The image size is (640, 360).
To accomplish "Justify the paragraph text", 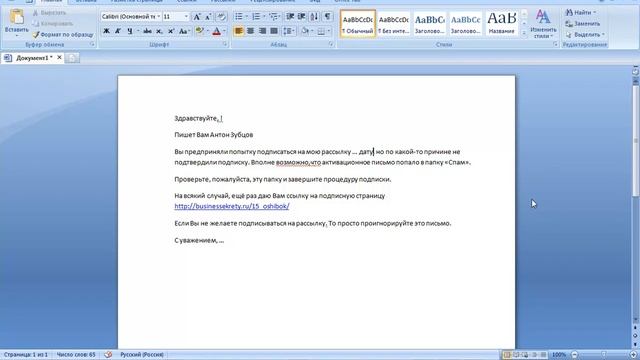I will pyautogui.click(x=274, y=31).
